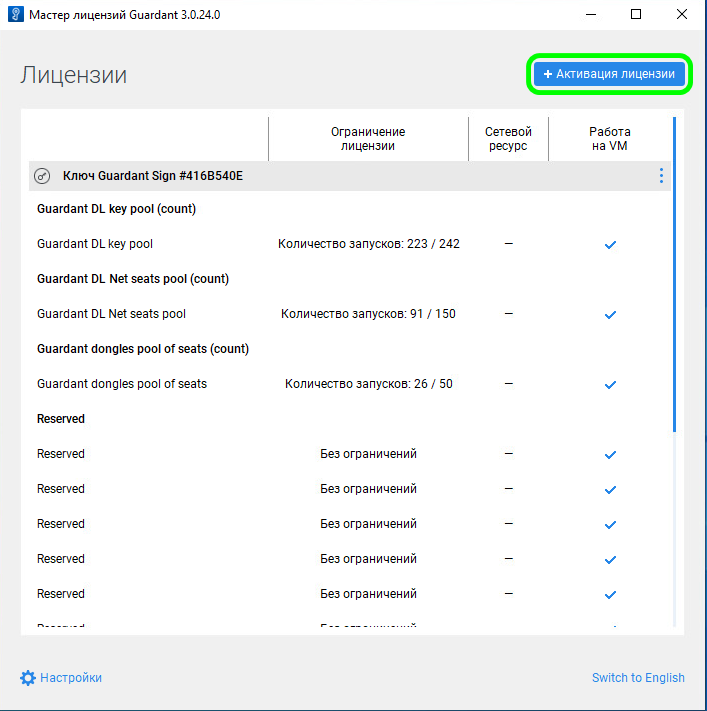The height and width of the screenshot is (711, 707).
Task: Click the Количество запусков: 223 / 242 value
Action: (369, 244)
